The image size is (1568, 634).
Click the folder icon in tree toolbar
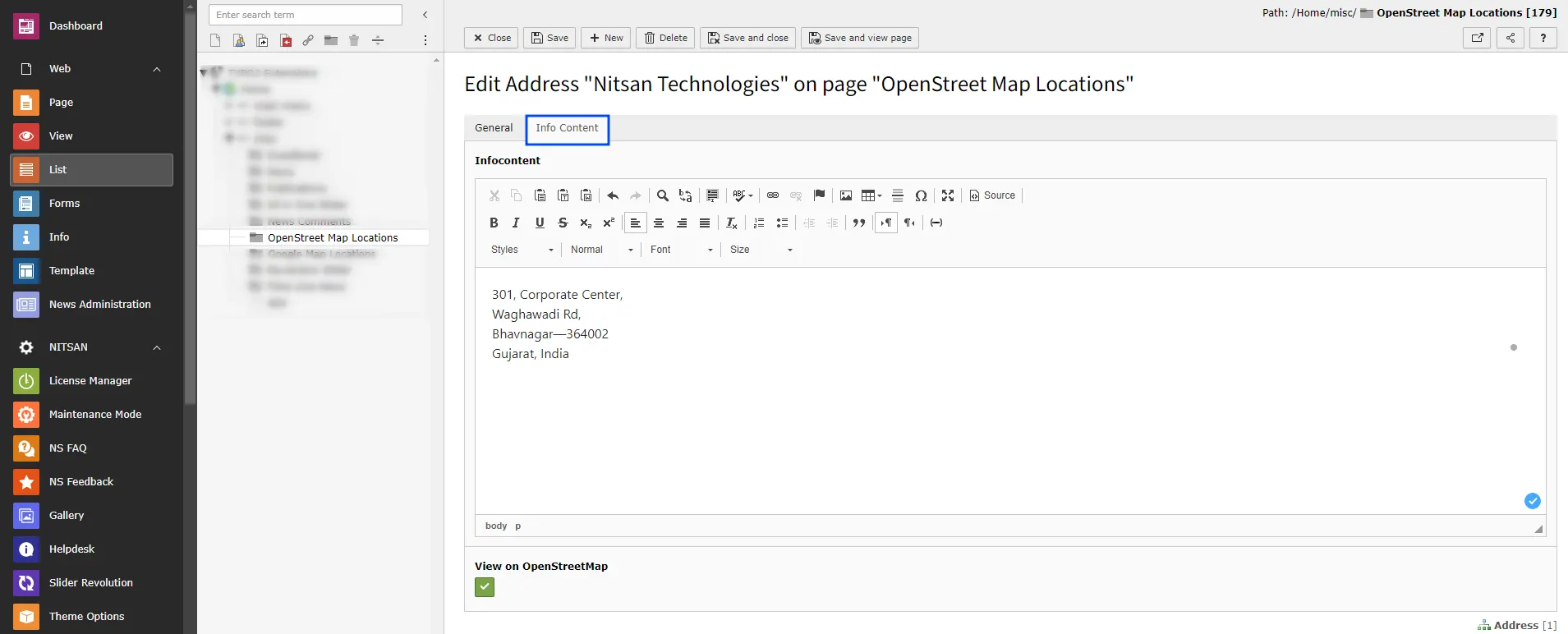tap(331, 40)
